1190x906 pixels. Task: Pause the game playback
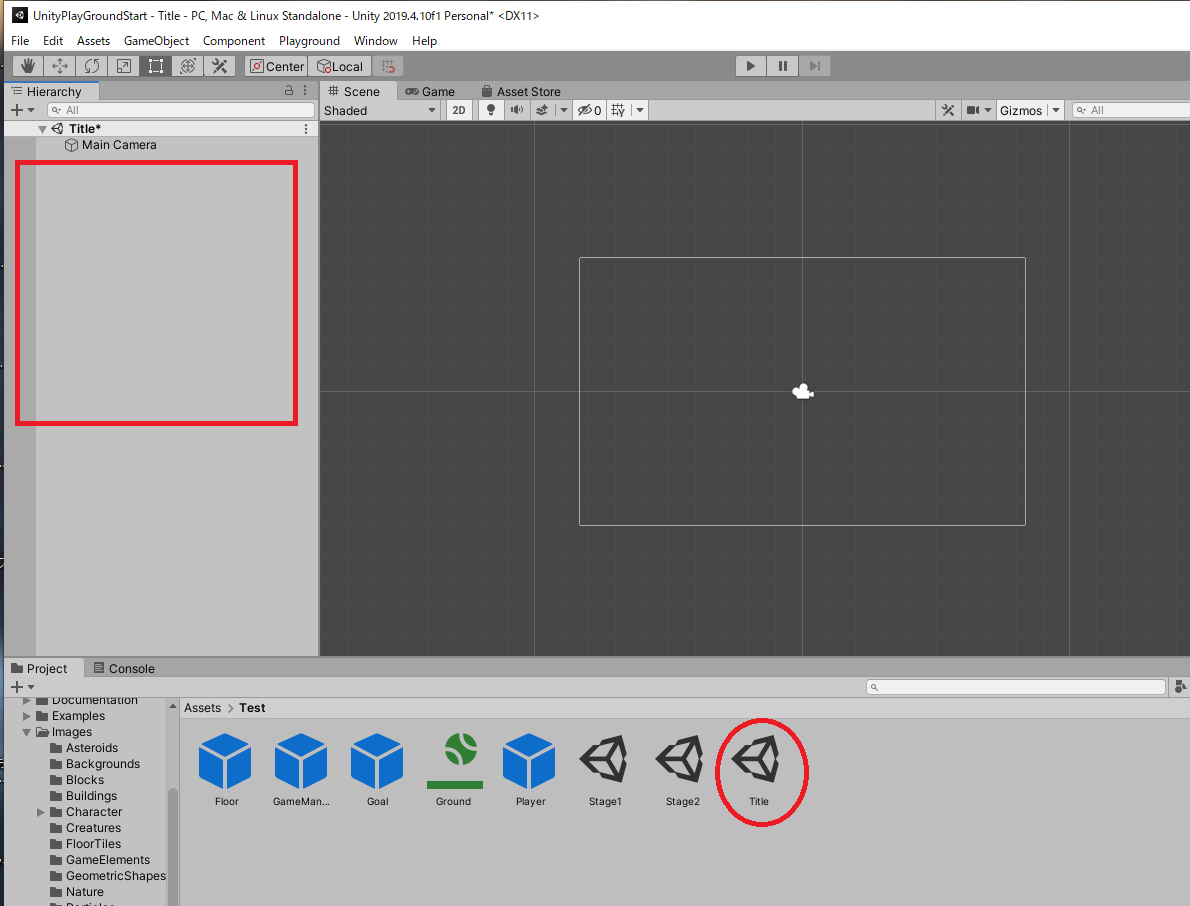click(782, 66)
